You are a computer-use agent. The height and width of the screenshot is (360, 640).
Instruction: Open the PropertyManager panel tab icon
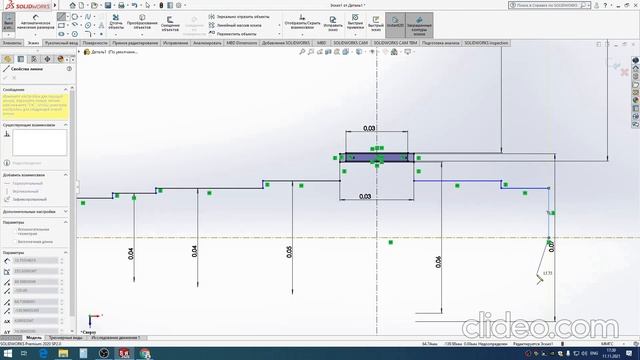[21, 59]
